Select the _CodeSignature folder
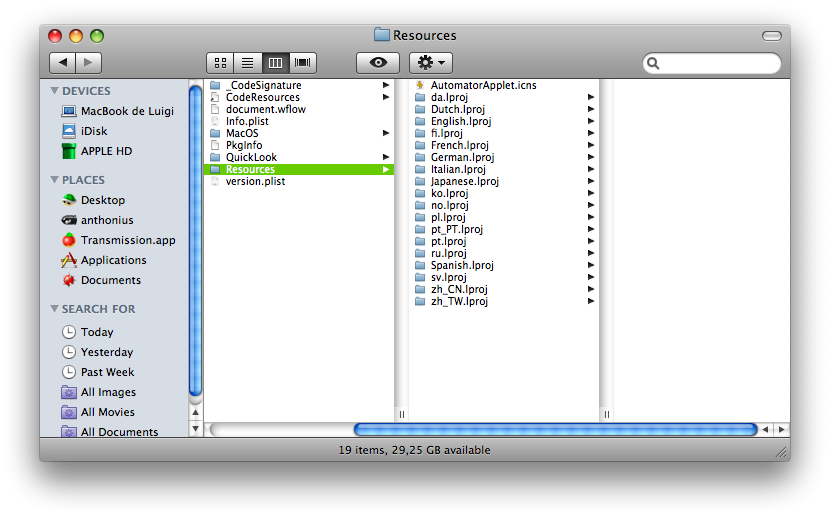The width and height of the screenshot is (830, 516). tap(299, 85)
